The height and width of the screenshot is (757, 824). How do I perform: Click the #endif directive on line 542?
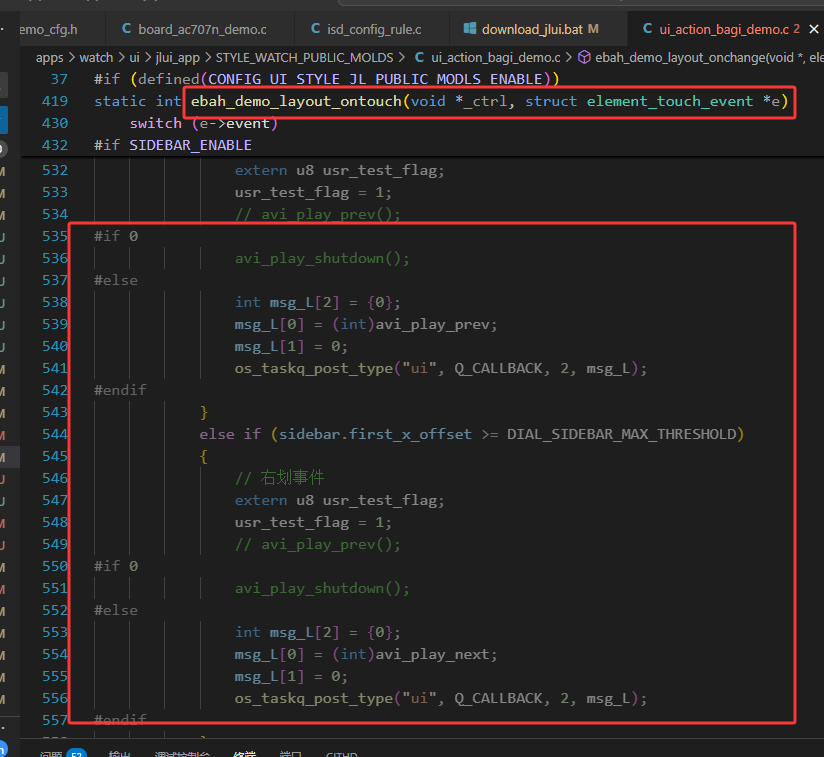120,390
